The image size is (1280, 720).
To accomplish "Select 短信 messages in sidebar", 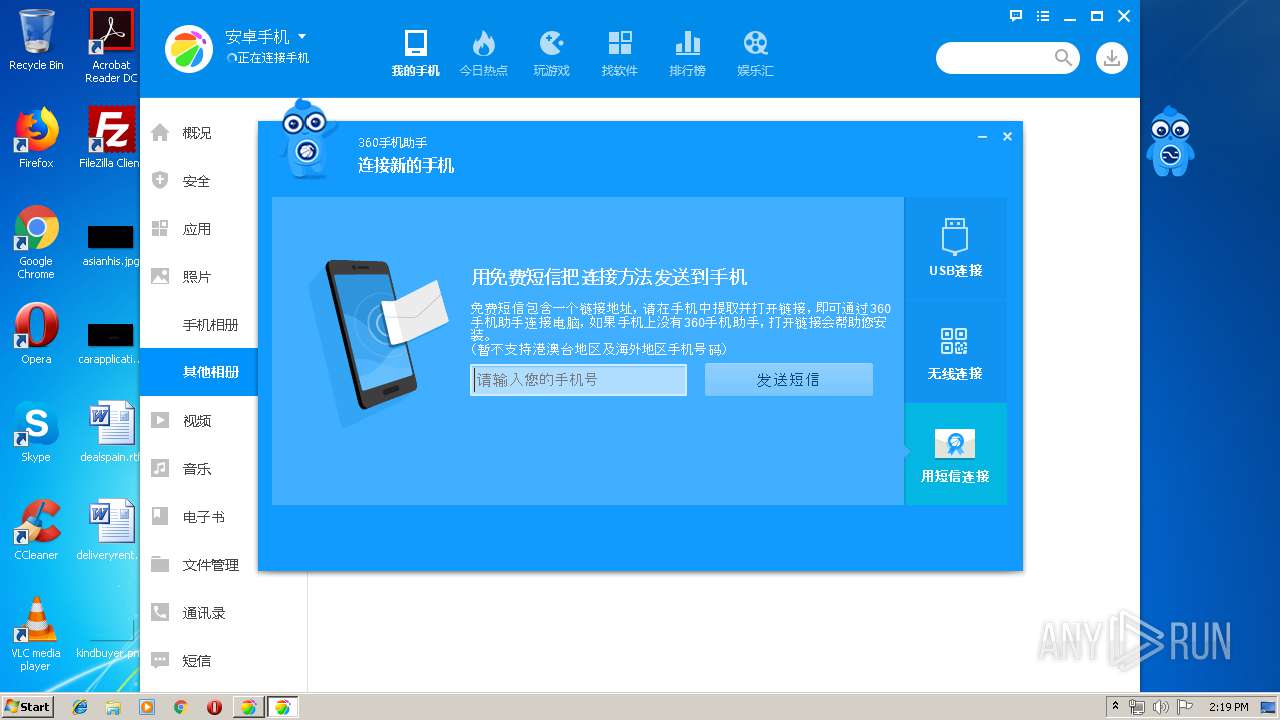I will pyautogui.click(x=198, y=661).
